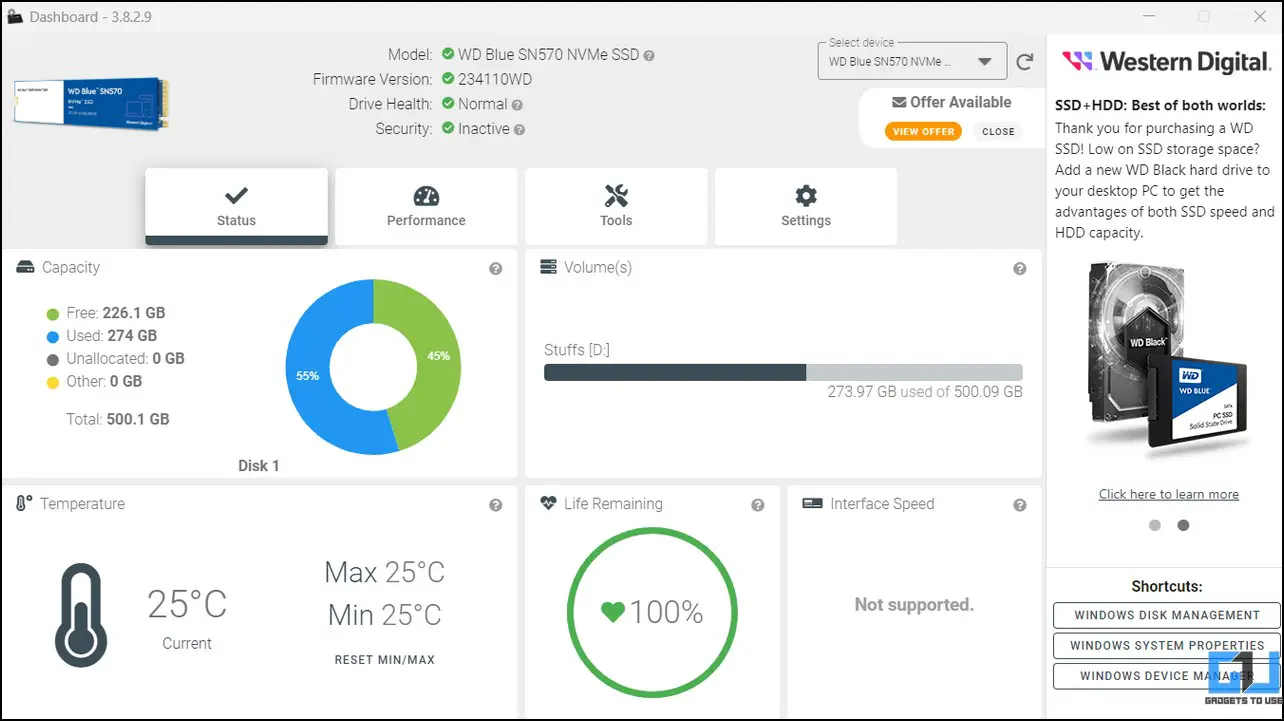
Task: Click the Life Remaining 100% circular gauge
Action: click(x=652, y=612)
